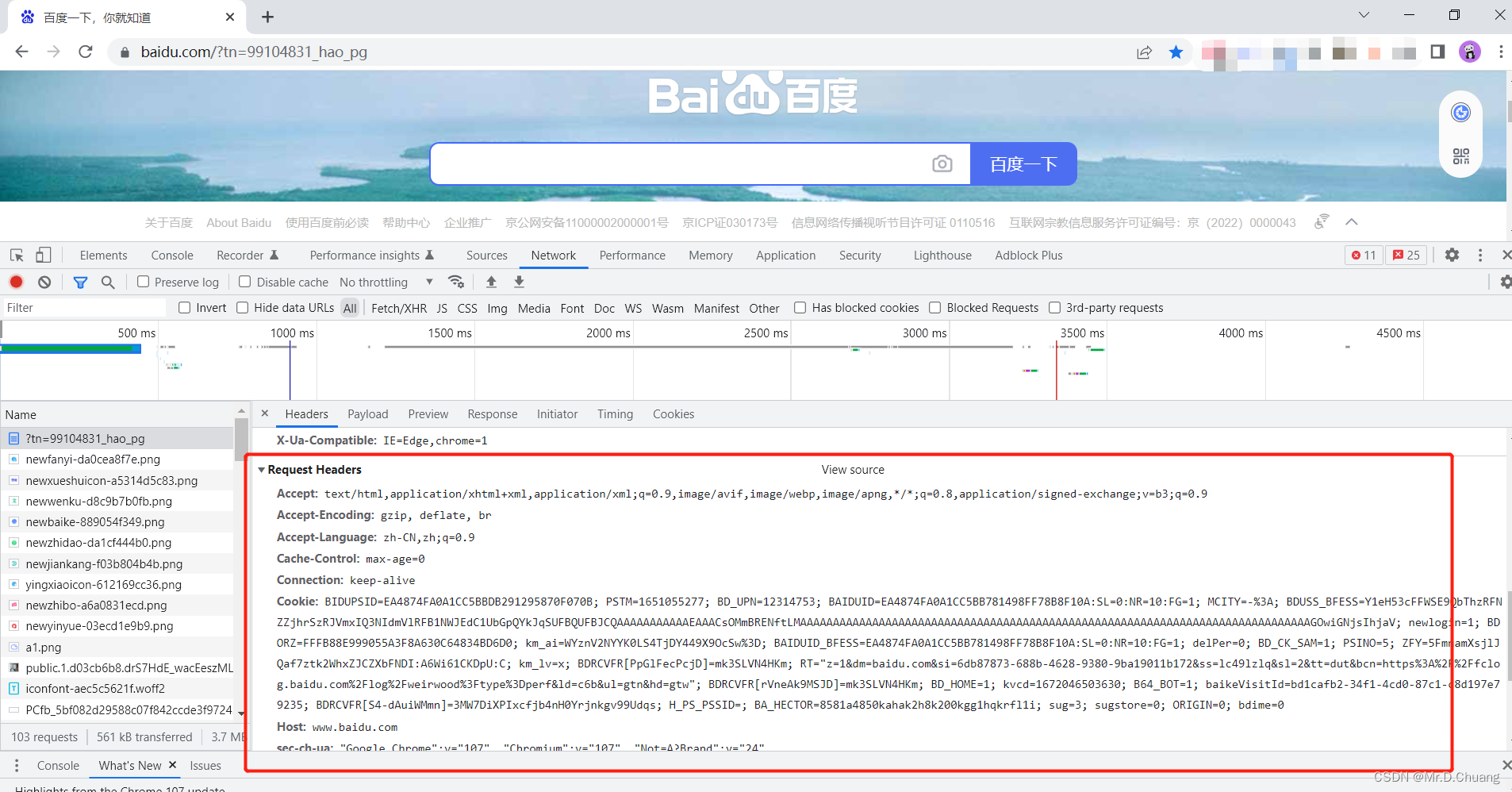Check Disable cache
1512x792 pixels.
click(x=245, y=282)
